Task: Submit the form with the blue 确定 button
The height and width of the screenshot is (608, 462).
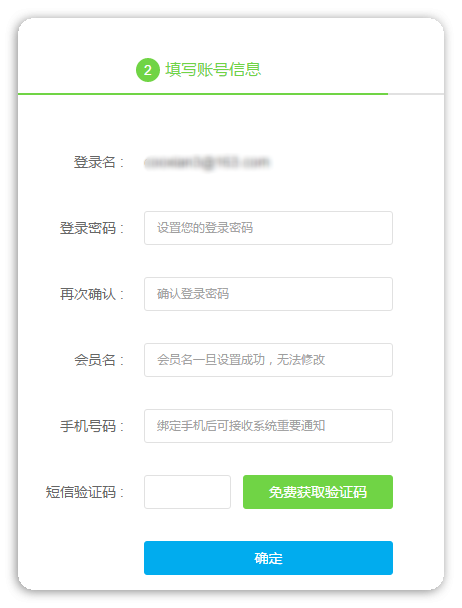Action: click(x=268, y=558)
